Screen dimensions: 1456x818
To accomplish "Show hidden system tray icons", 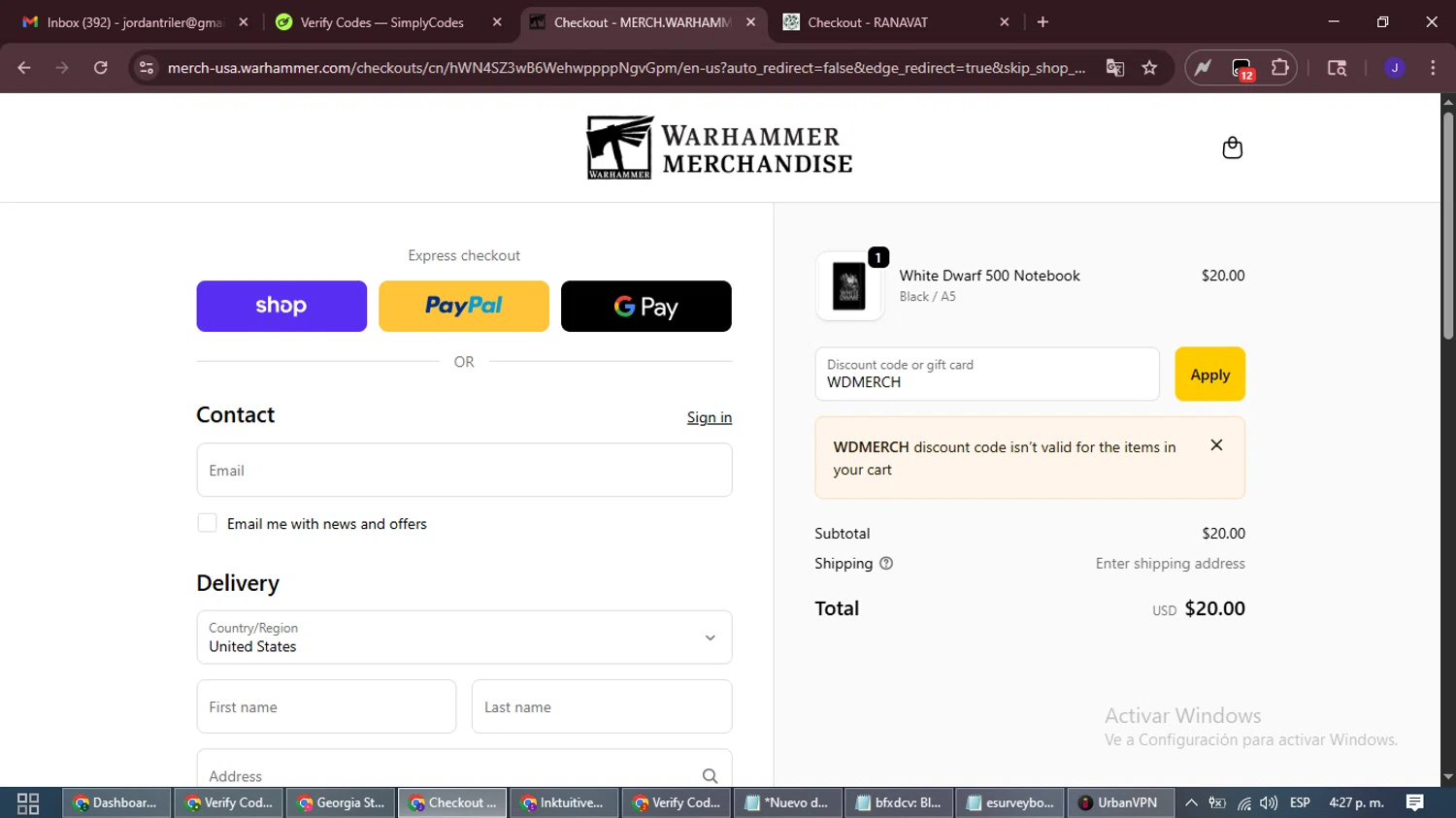I will pos(1191,803).
